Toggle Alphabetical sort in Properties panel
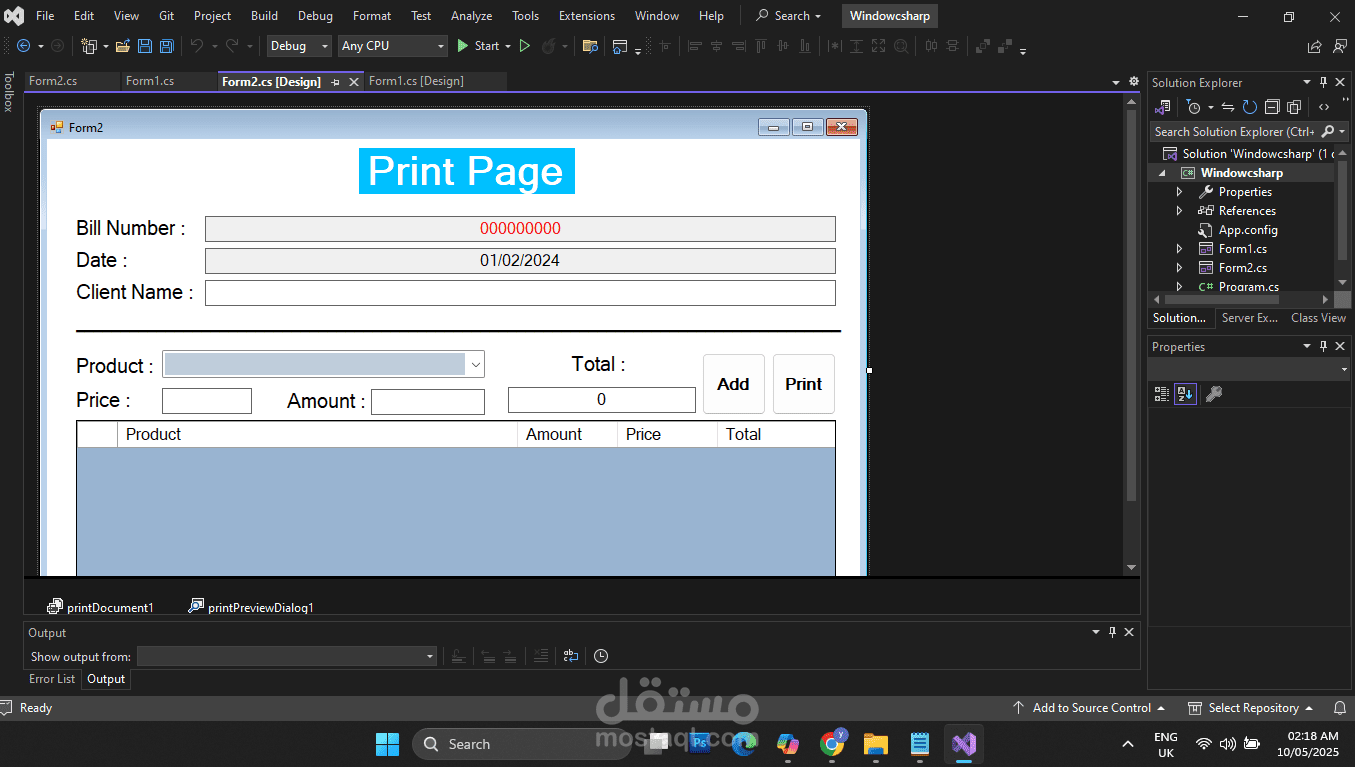Image resolution: width=1355 pixels, height=767 pixels. pyautogui.click(x=1185, y=394)
